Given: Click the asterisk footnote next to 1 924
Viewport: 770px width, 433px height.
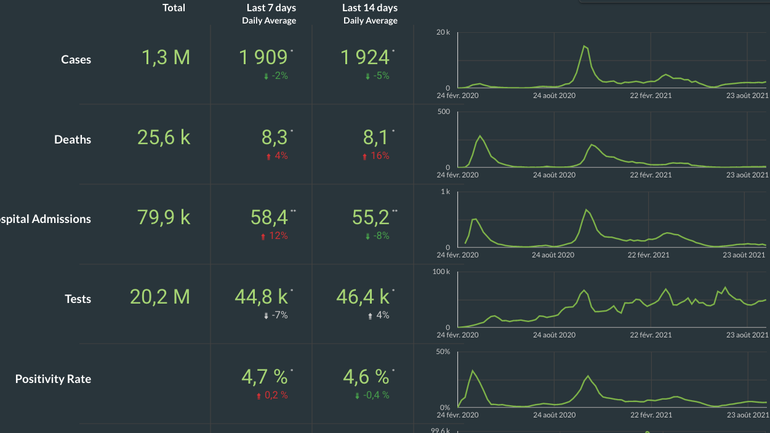Looking at the screenshot, I should (394, 51).
